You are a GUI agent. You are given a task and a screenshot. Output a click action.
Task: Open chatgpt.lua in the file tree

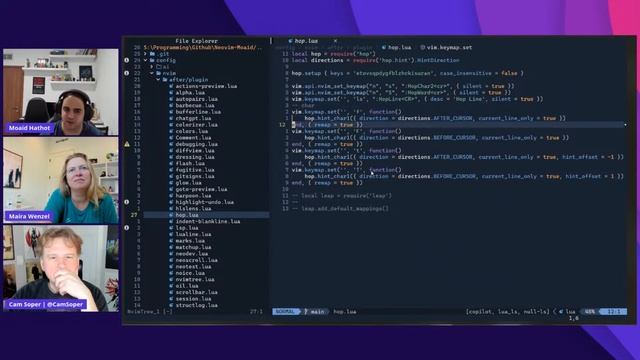(x=193, y=118)
